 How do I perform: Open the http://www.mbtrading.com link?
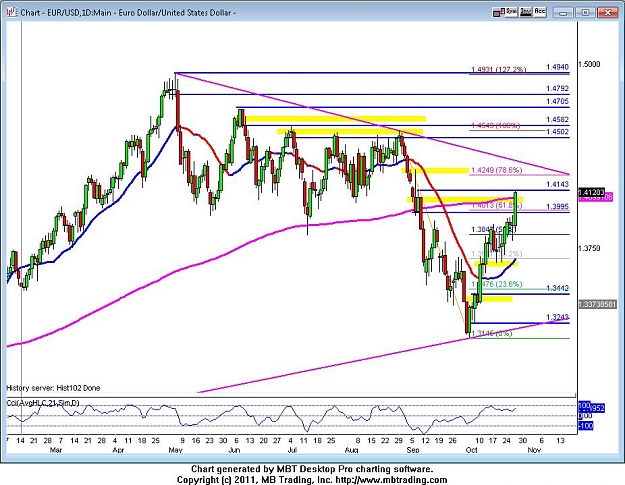(391, 480)
